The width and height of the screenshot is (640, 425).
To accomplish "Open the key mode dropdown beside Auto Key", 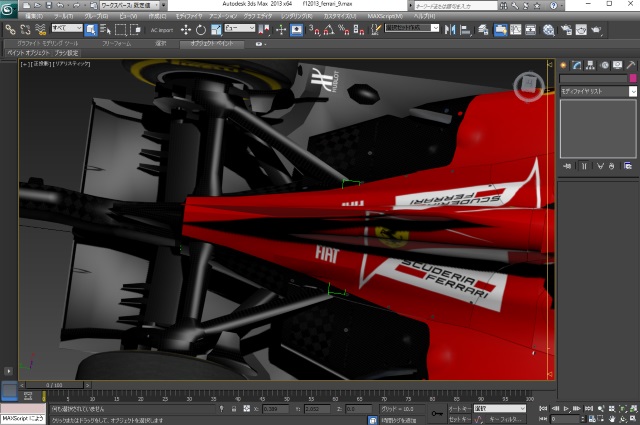I will tap(500, 409).
